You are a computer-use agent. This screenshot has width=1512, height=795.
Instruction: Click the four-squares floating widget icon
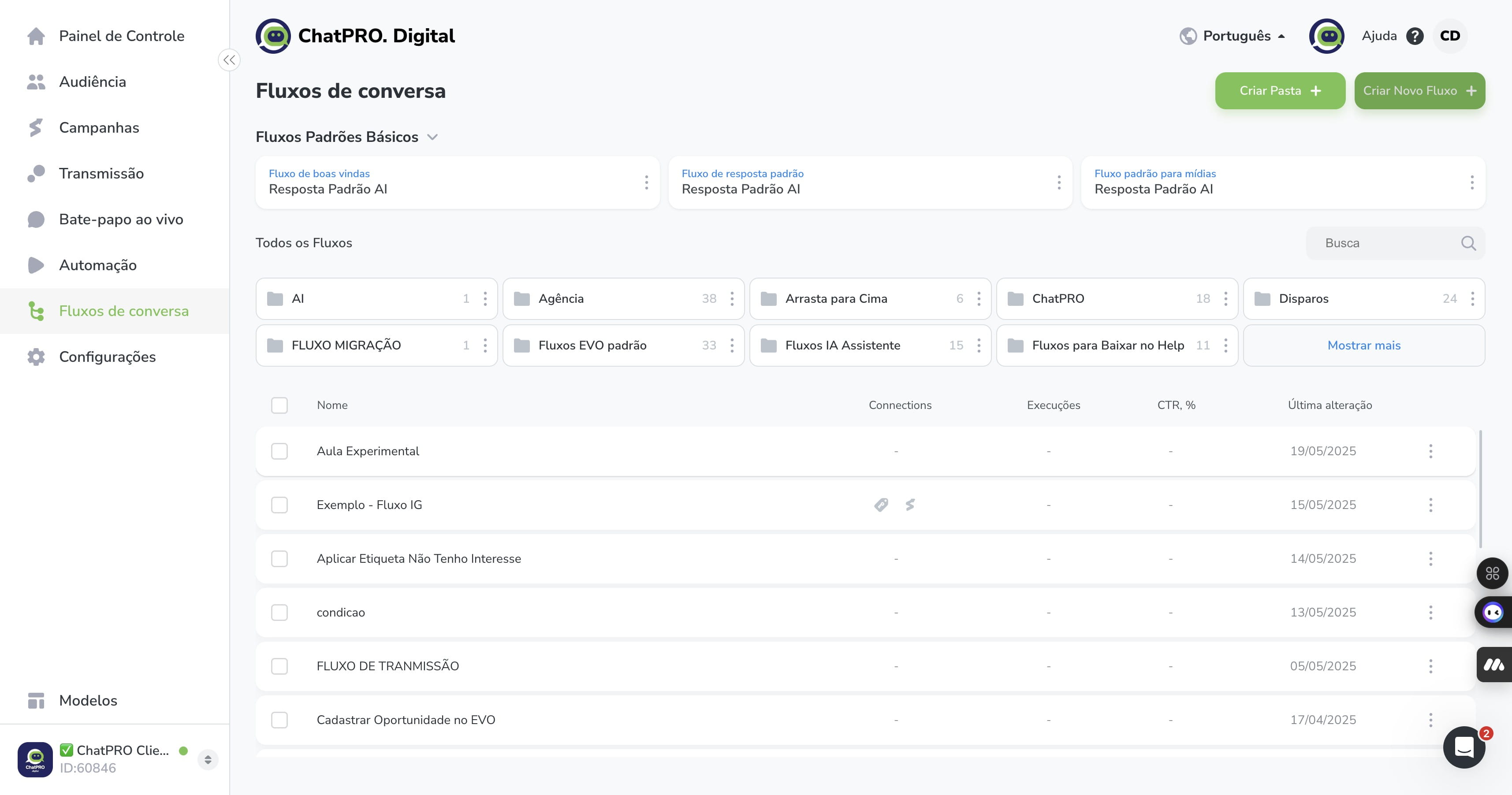click(x=1492, y=573)
